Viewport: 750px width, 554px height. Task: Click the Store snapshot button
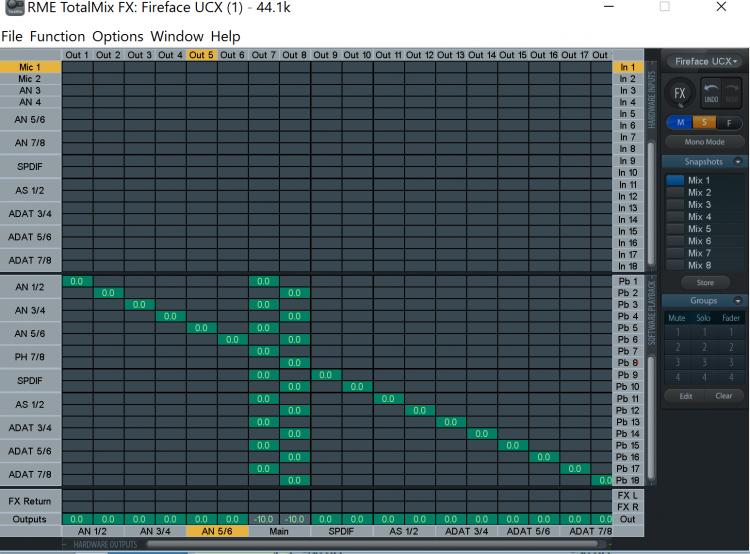[705, 283]
